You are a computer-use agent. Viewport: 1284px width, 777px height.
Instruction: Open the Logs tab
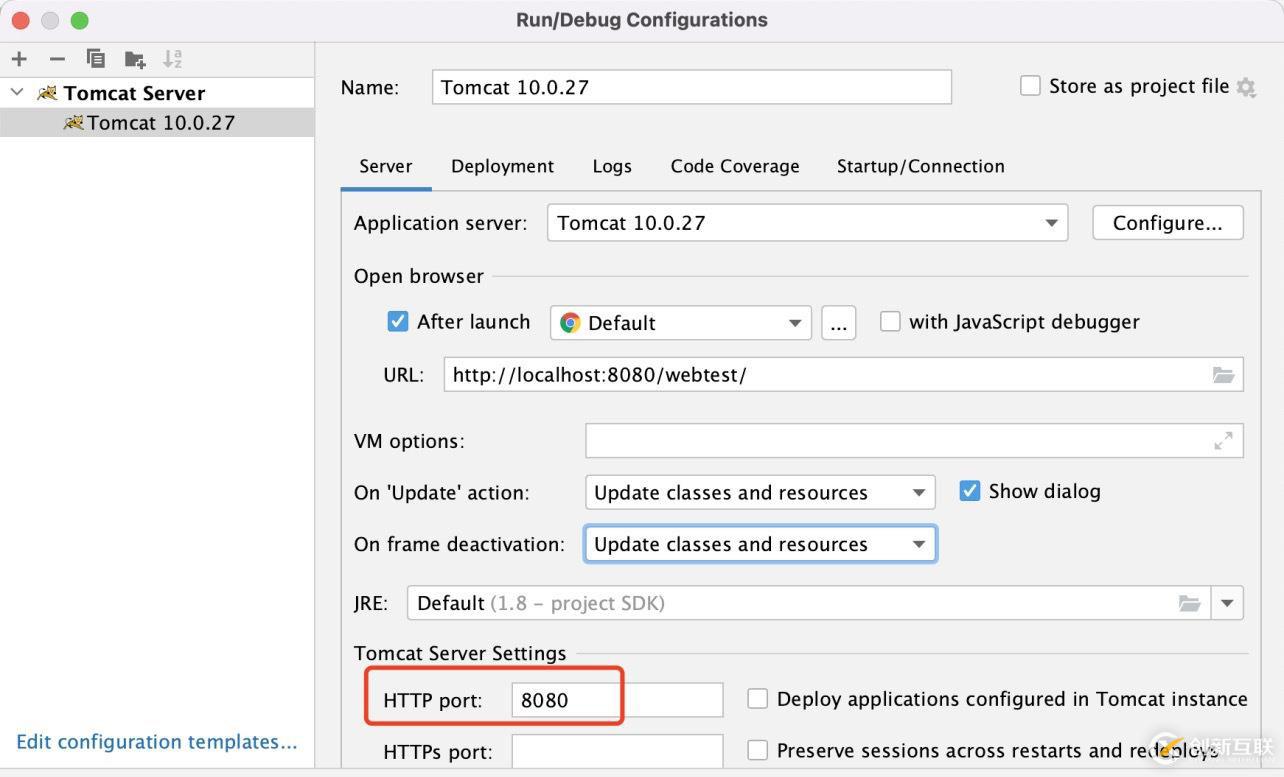point(612,166)
